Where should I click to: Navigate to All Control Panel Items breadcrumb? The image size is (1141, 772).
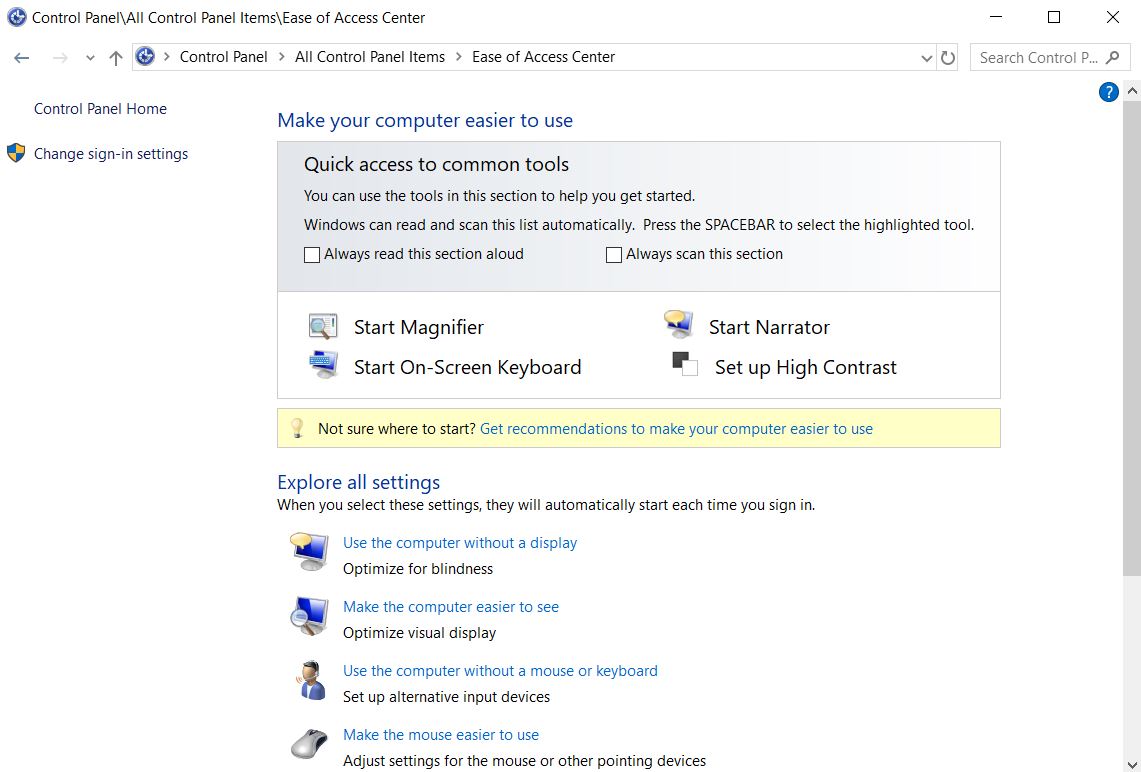click(370, 57)
